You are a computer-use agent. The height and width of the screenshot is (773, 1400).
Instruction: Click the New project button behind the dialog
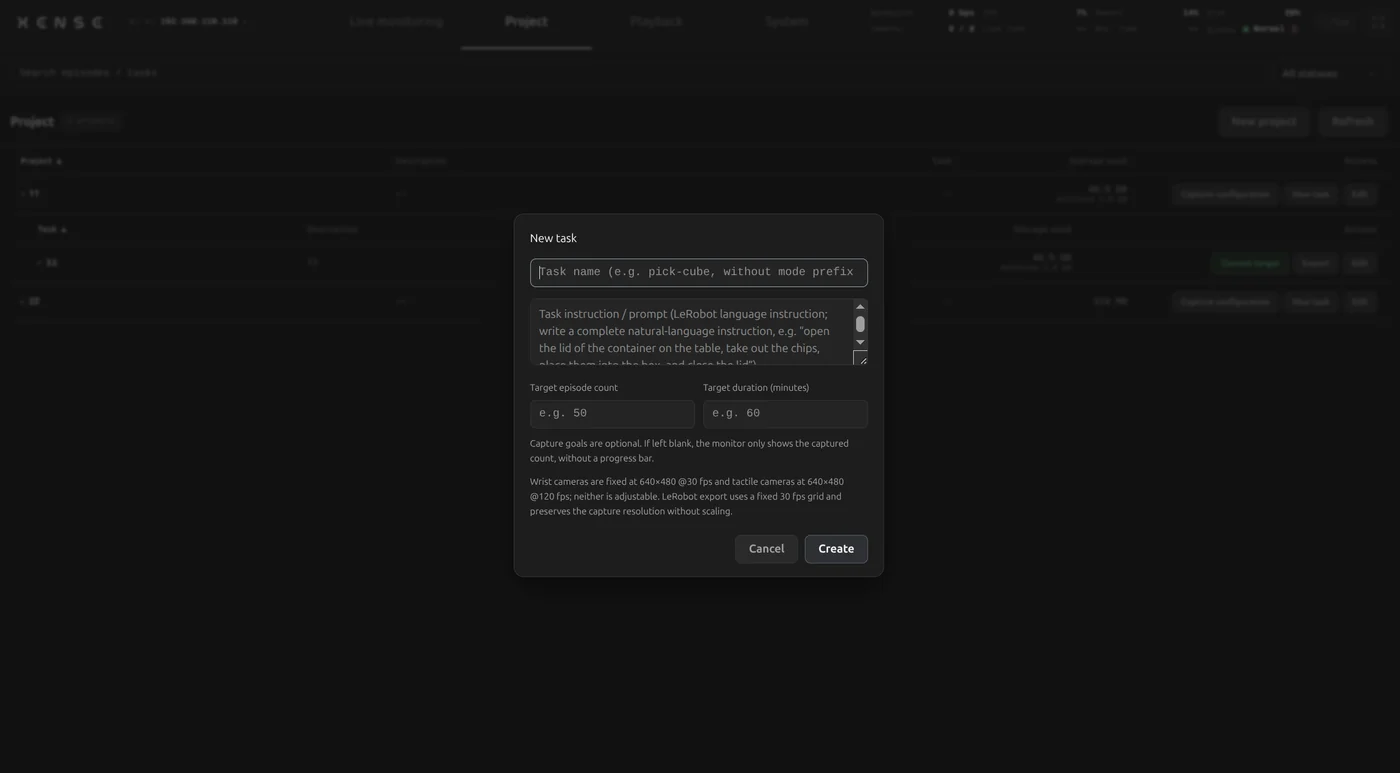(x=1264, y=121)
